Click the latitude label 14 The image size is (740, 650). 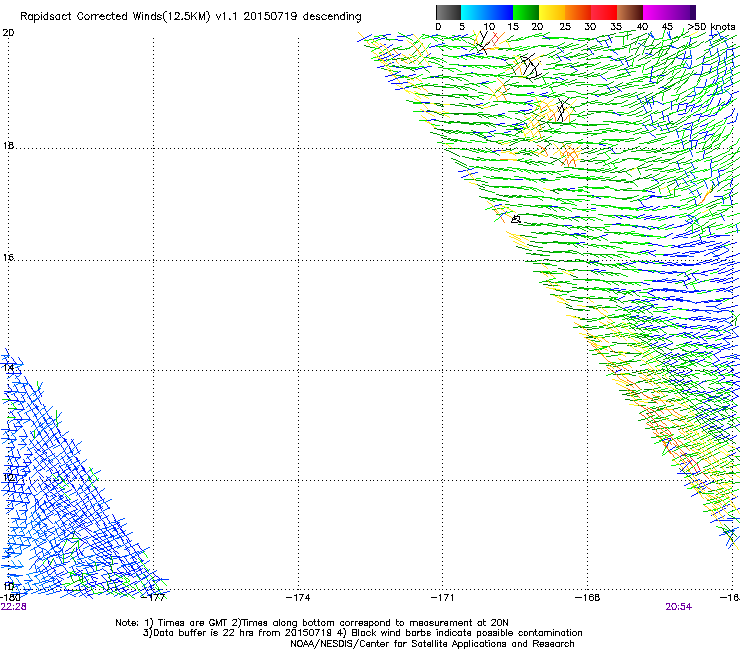click(8, 368)
